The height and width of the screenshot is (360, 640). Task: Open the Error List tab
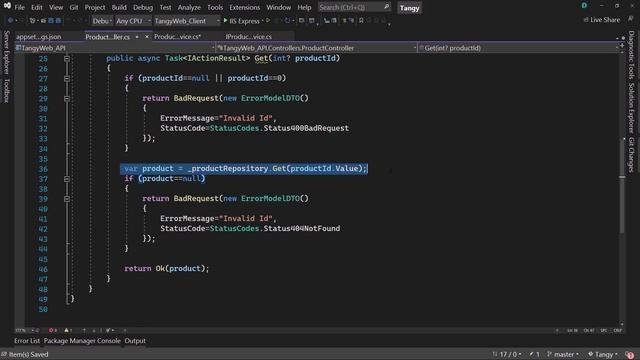tap(27, 341)
